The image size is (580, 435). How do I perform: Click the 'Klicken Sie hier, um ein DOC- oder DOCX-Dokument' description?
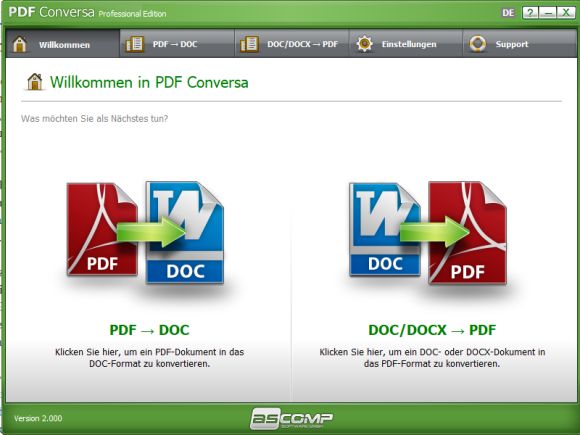pos(432,358)
